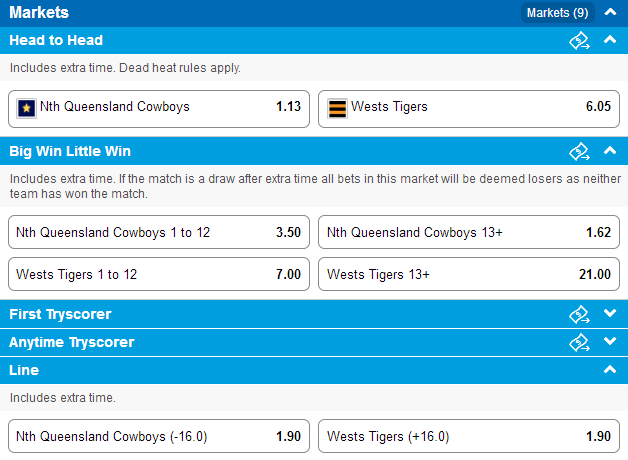Click Wests Tigers team logo
The image size is (628, 460).
tap(337, 108)
